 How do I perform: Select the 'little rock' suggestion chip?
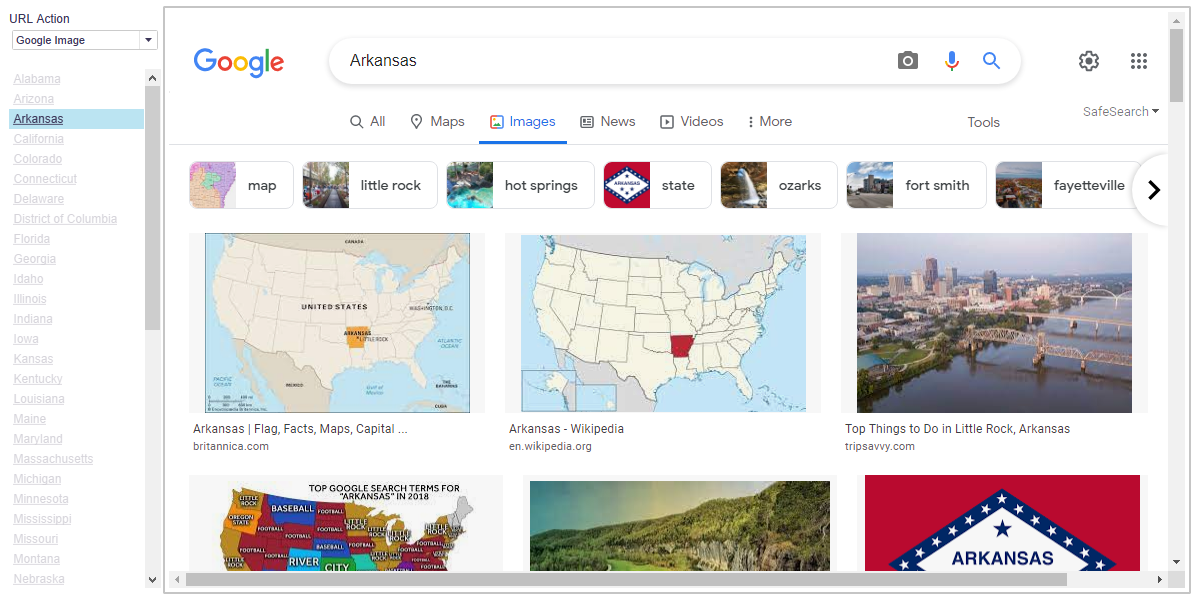point(370,185)
